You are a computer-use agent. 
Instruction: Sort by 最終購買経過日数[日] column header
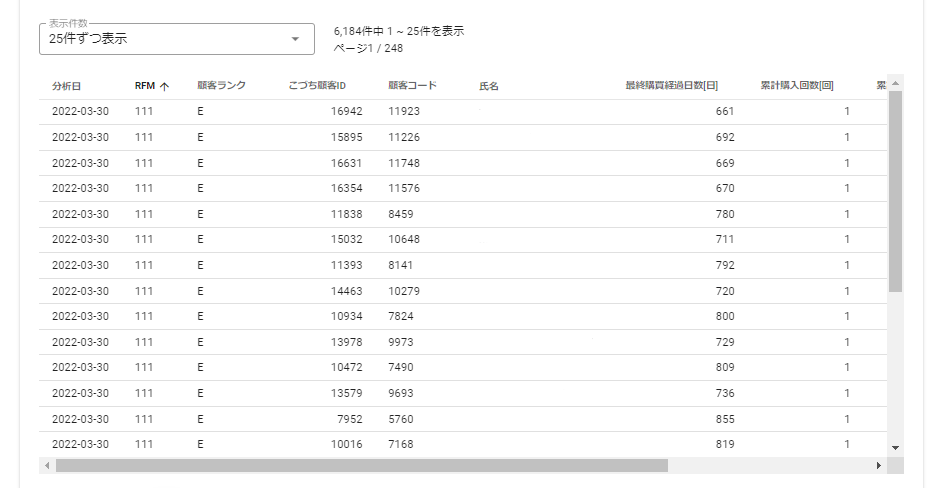click(671, 86)
